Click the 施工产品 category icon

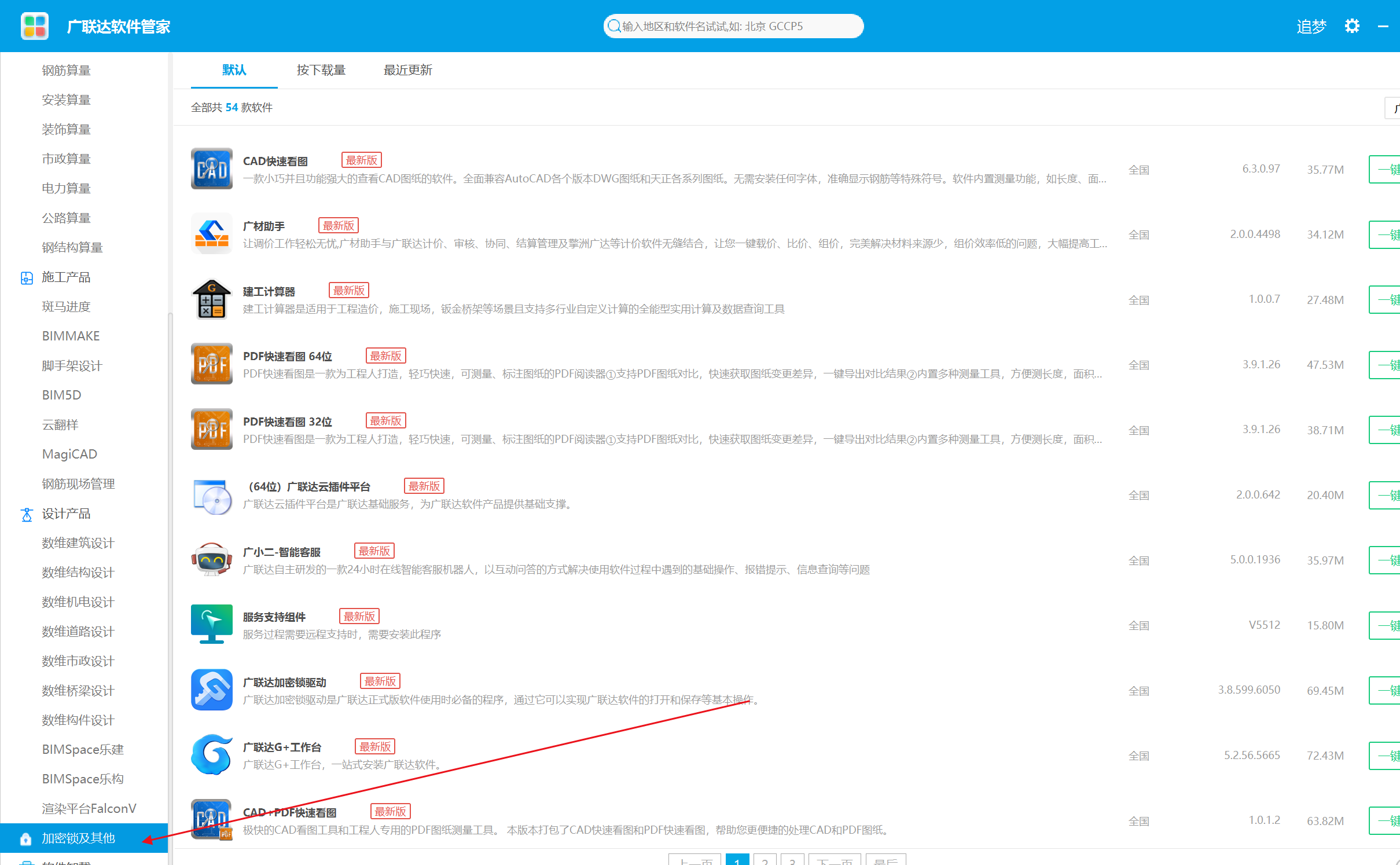[x=27, y=278]
